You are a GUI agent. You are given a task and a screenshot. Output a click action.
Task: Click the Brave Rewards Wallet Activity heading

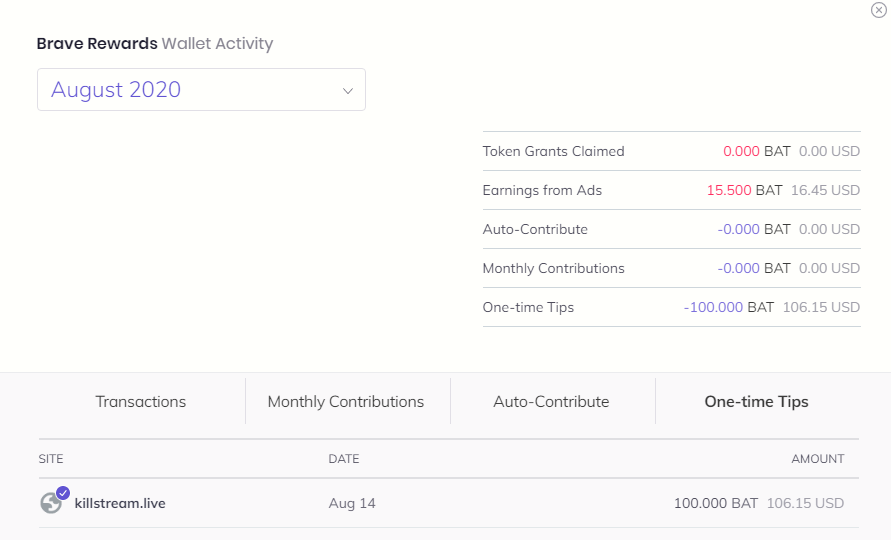pyautogui.click(x=155, y=44)
